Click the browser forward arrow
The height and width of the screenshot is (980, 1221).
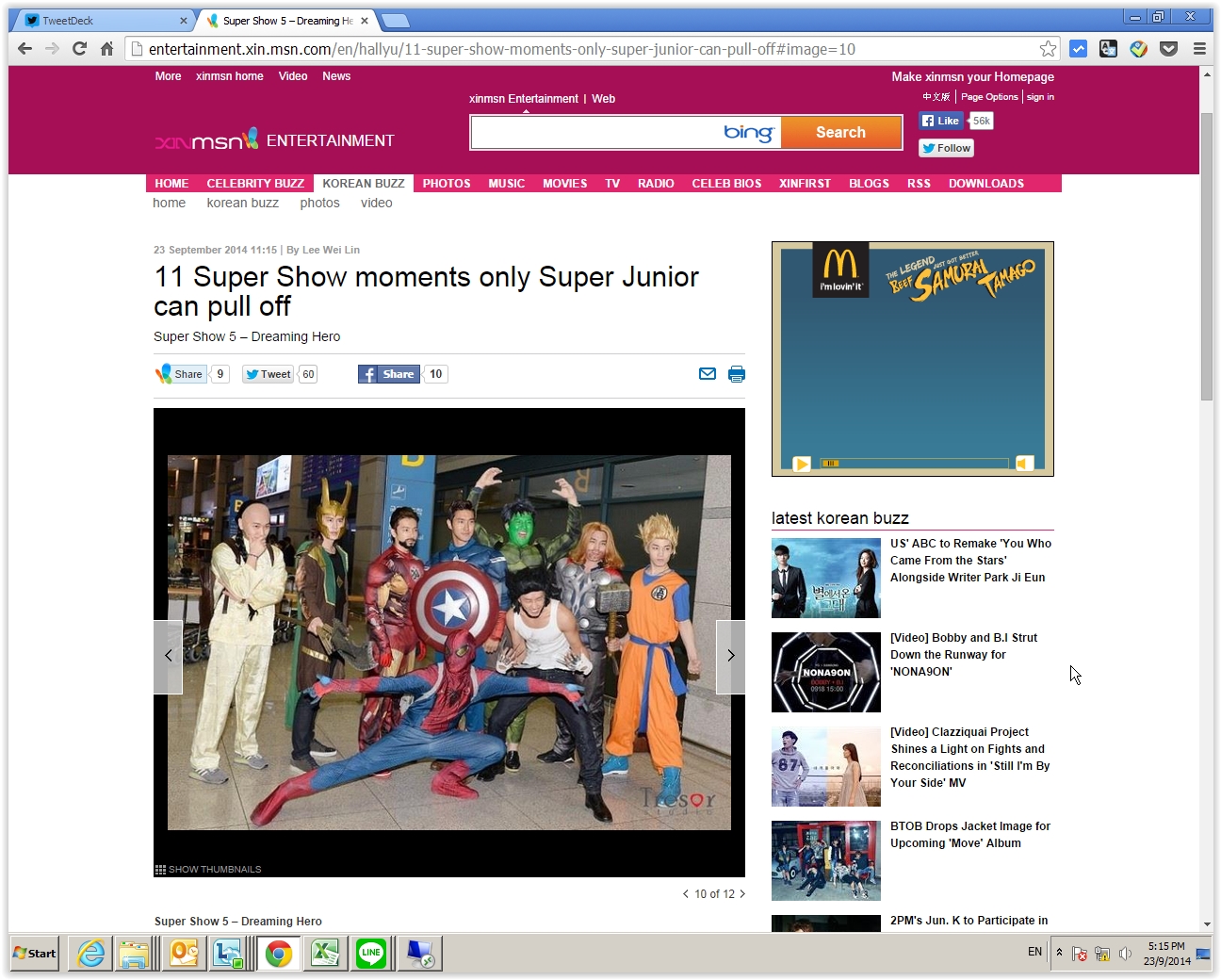click(53, 49)
